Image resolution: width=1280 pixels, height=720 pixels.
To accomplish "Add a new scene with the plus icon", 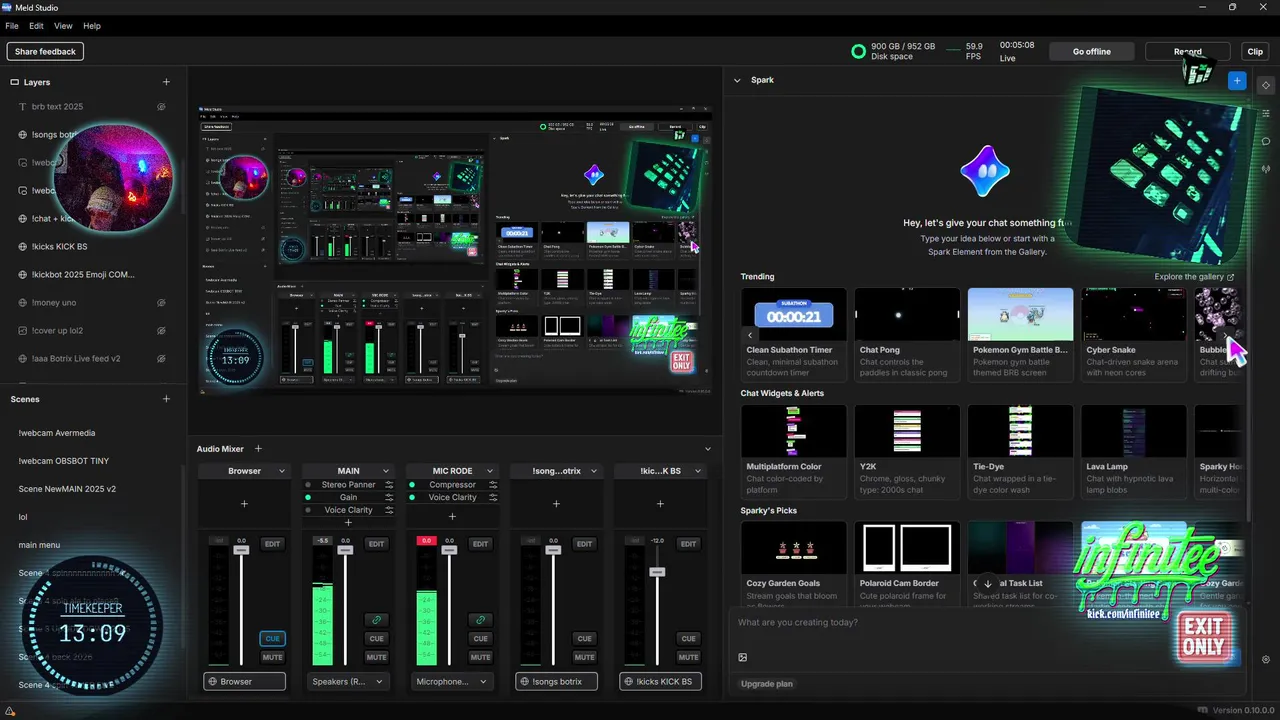I will pos(166,399).
